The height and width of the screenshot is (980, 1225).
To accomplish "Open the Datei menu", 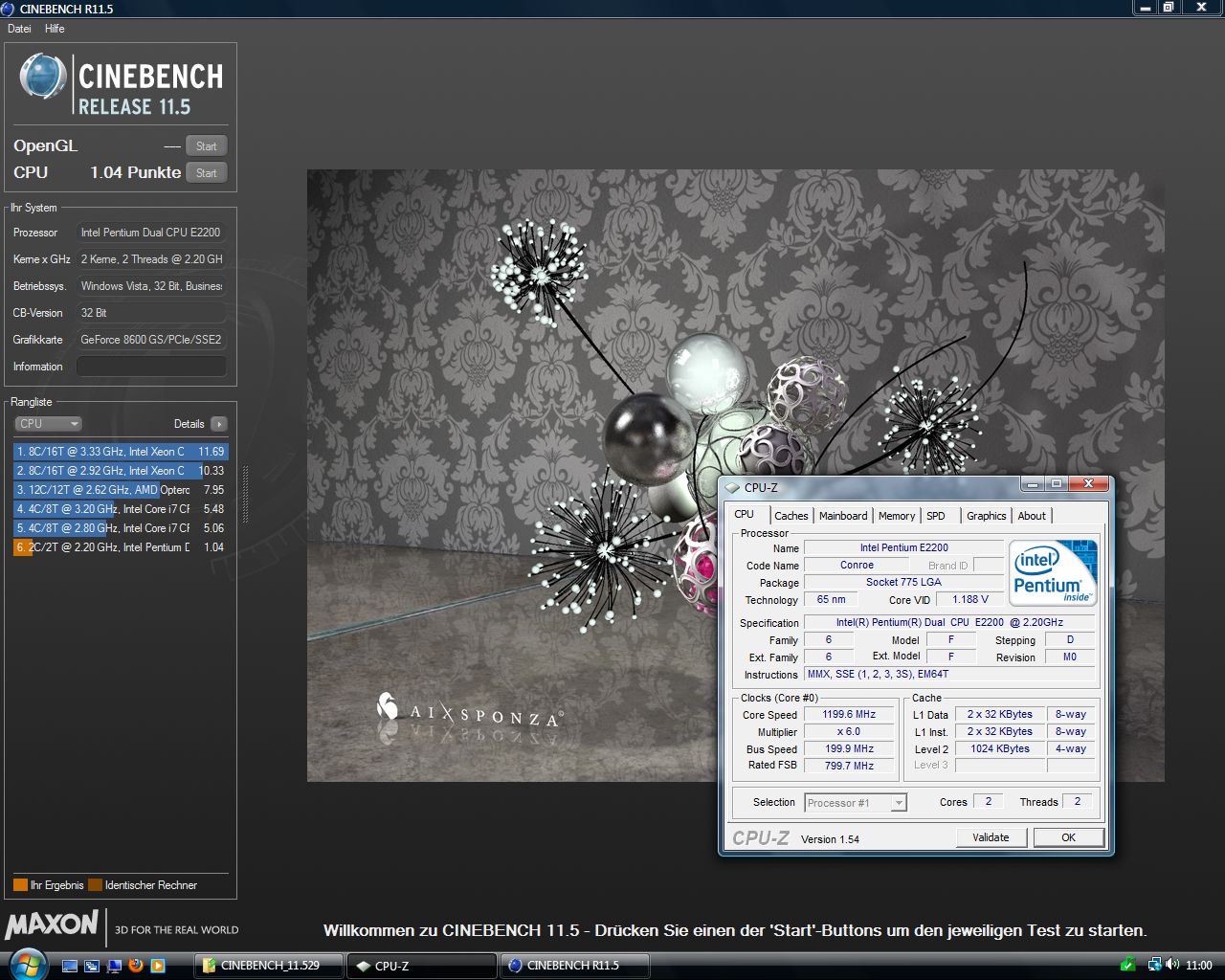I will pos(19,29).
